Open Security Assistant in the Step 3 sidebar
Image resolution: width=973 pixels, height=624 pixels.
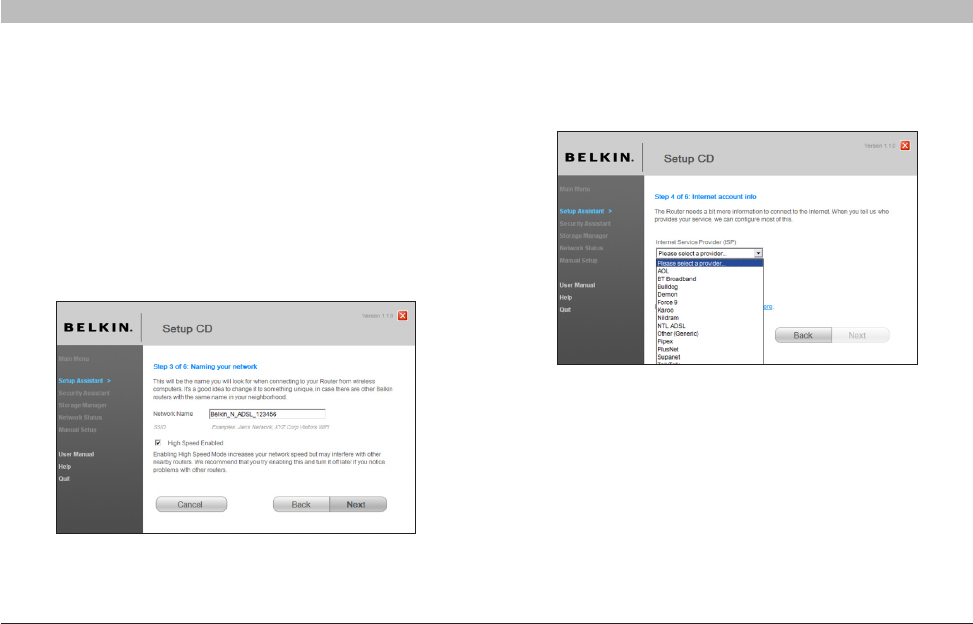(x=84, y=393)
